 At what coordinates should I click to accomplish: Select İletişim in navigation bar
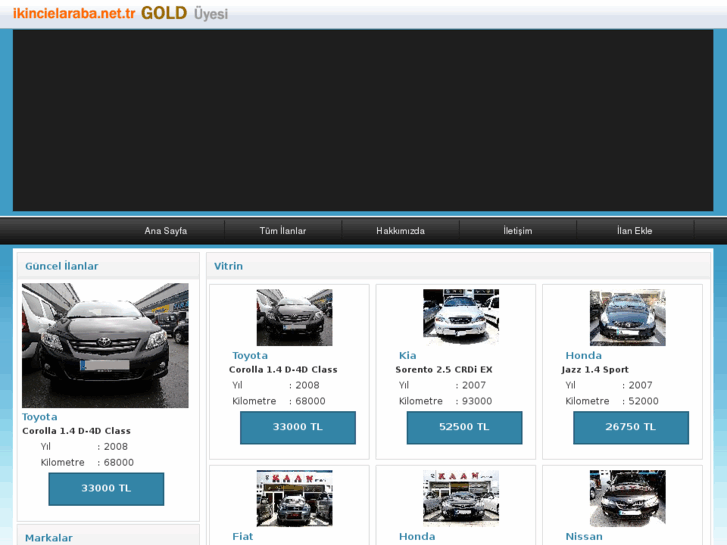click(517, 231)
